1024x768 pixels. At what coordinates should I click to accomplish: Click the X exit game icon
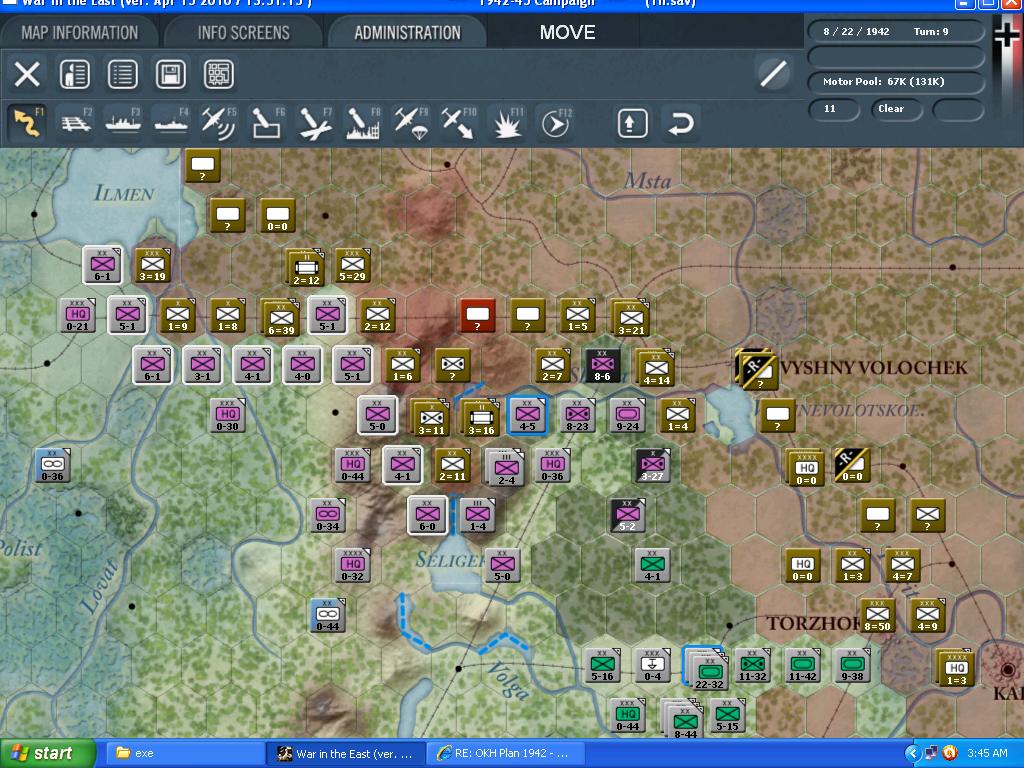point(27,74)
